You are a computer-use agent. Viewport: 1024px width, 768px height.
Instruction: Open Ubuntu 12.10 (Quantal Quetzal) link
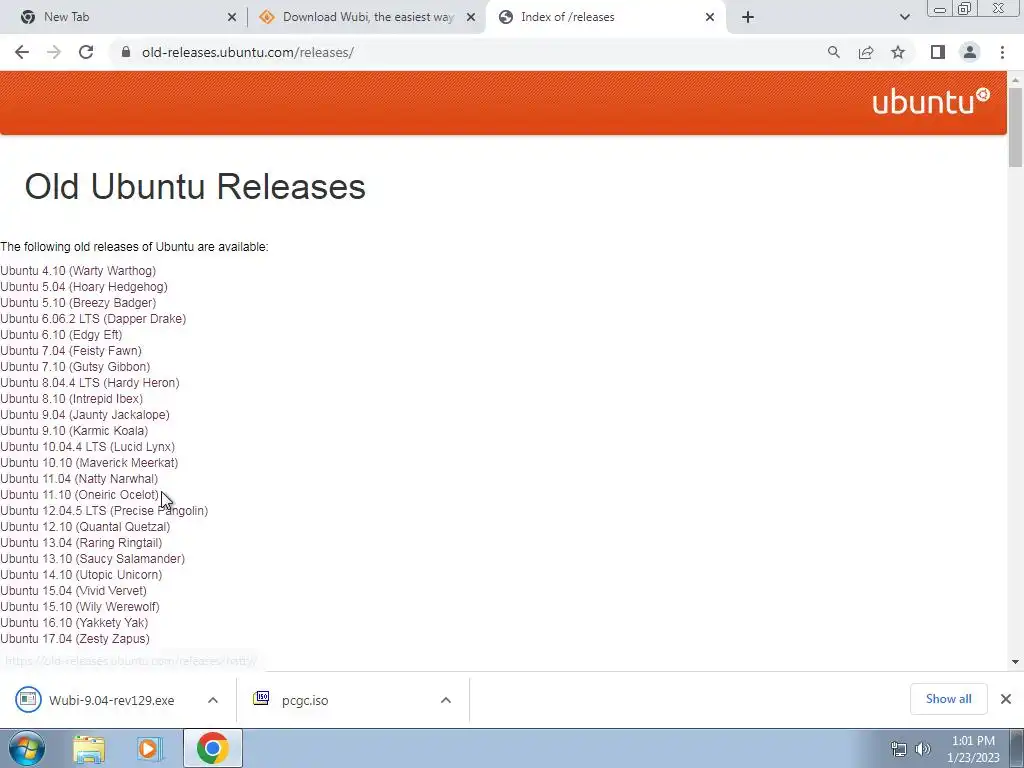[85, 526]
